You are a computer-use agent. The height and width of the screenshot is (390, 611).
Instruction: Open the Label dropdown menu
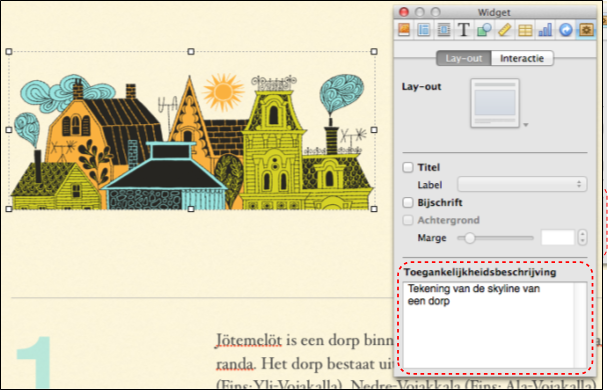522,184
